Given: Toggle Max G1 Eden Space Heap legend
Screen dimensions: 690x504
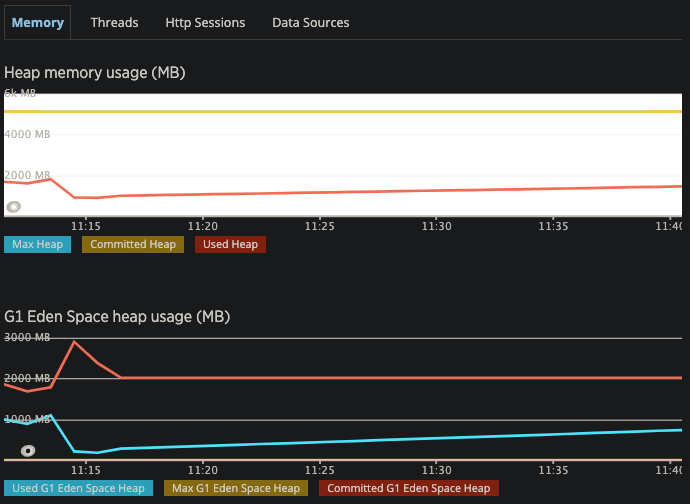Looking at the screenshot, I should 236,488.
